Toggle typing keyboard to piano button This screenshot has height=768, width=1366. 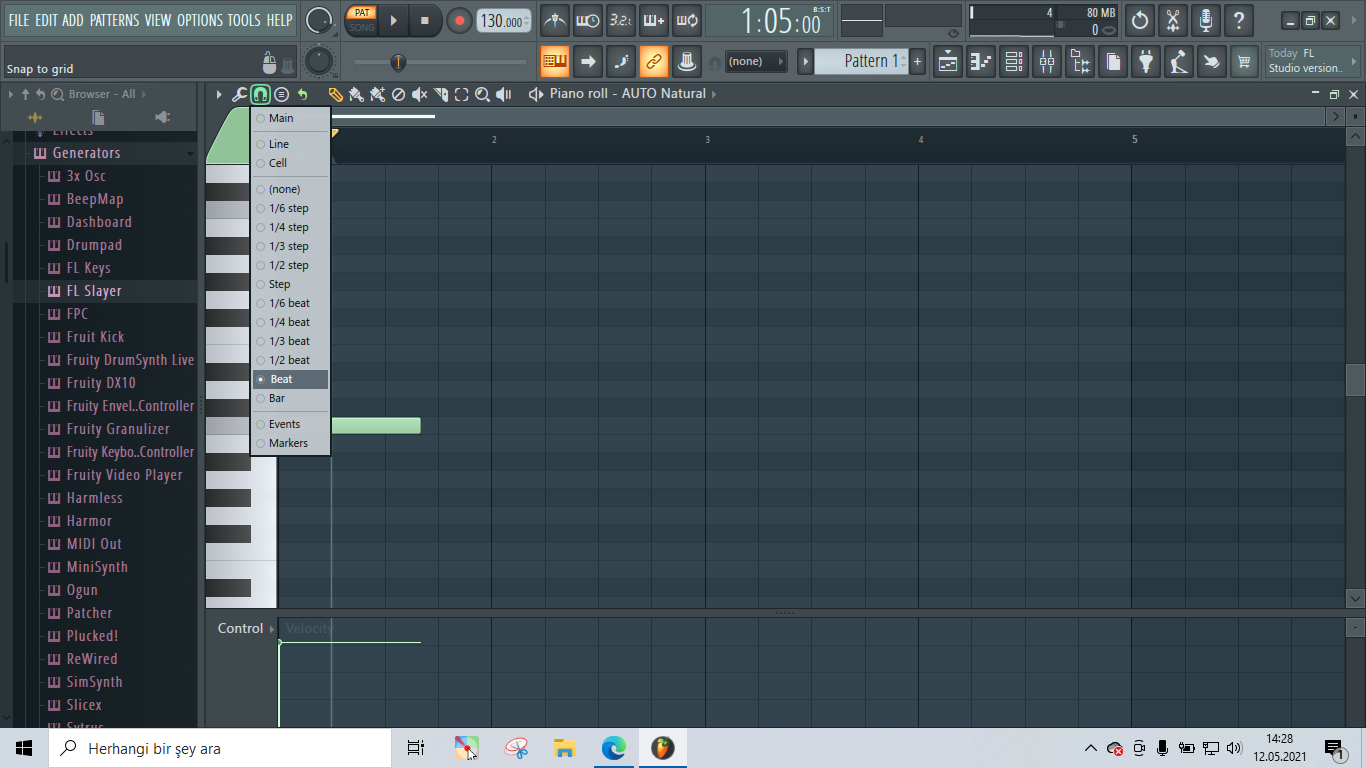(x=555, y=61)
